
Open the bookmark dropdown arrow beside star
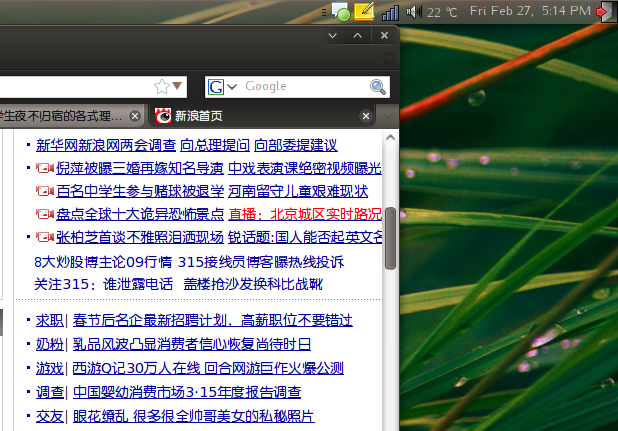pyautogui.click(x=177, y=85)
